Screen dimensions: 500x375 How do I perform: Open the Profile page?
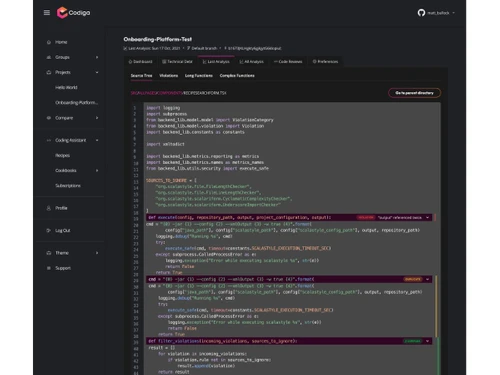coord(61,208)
